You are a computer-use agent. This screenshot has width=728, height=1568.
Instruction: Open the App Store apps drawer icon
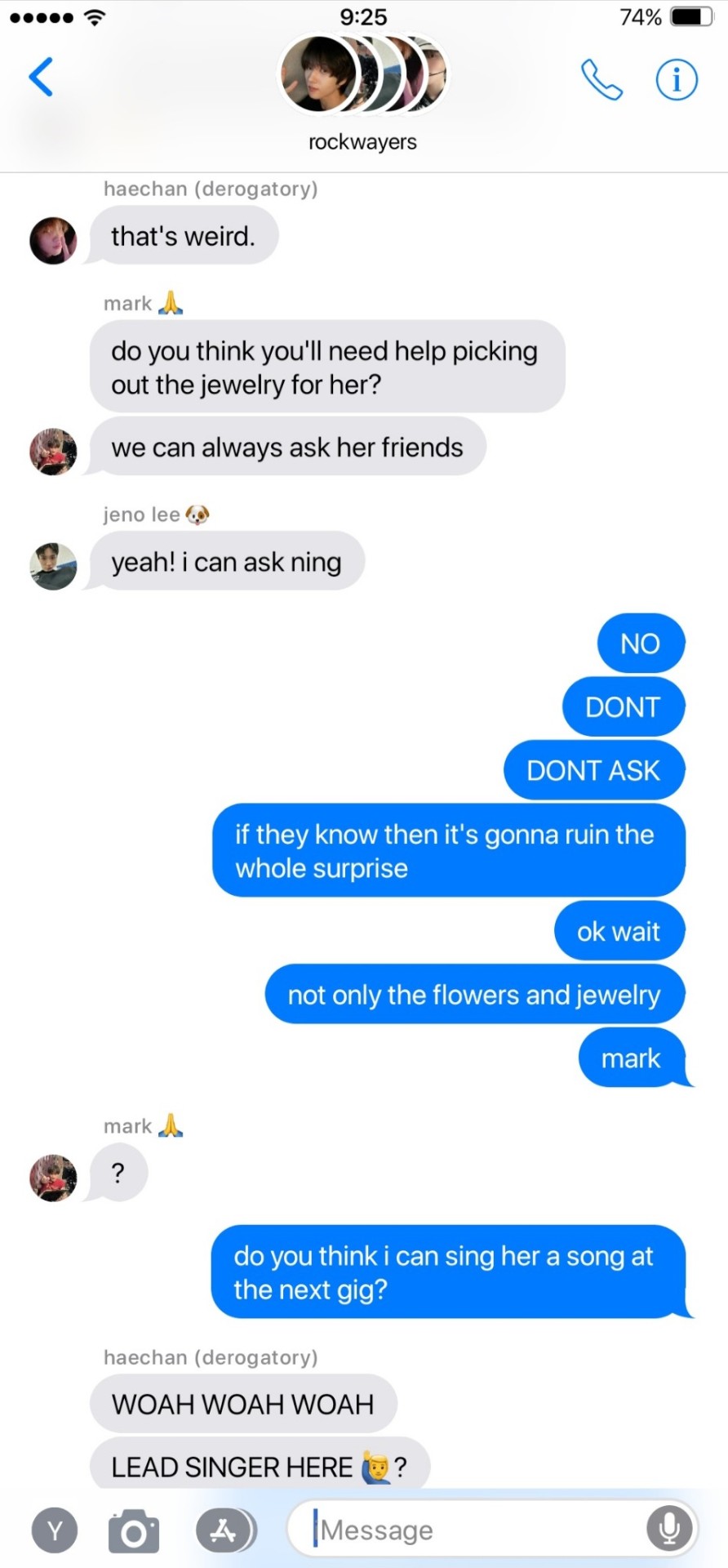pyautogui.click(x=225, y=1530)
